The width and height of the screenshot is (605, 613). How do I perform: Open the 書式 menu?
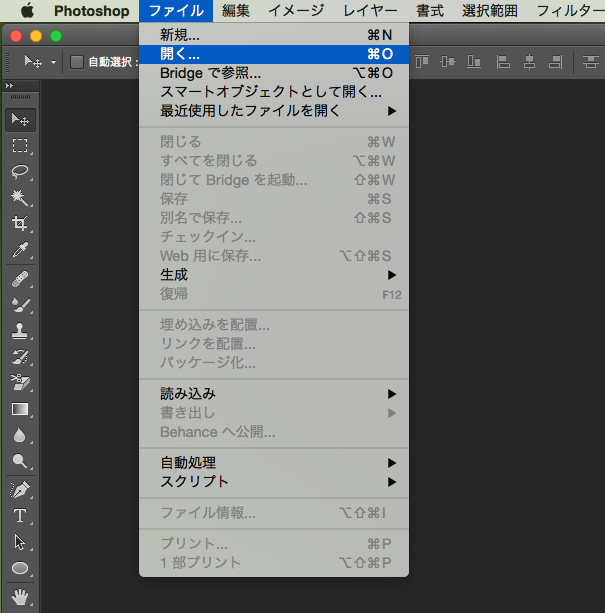point(430,11)
